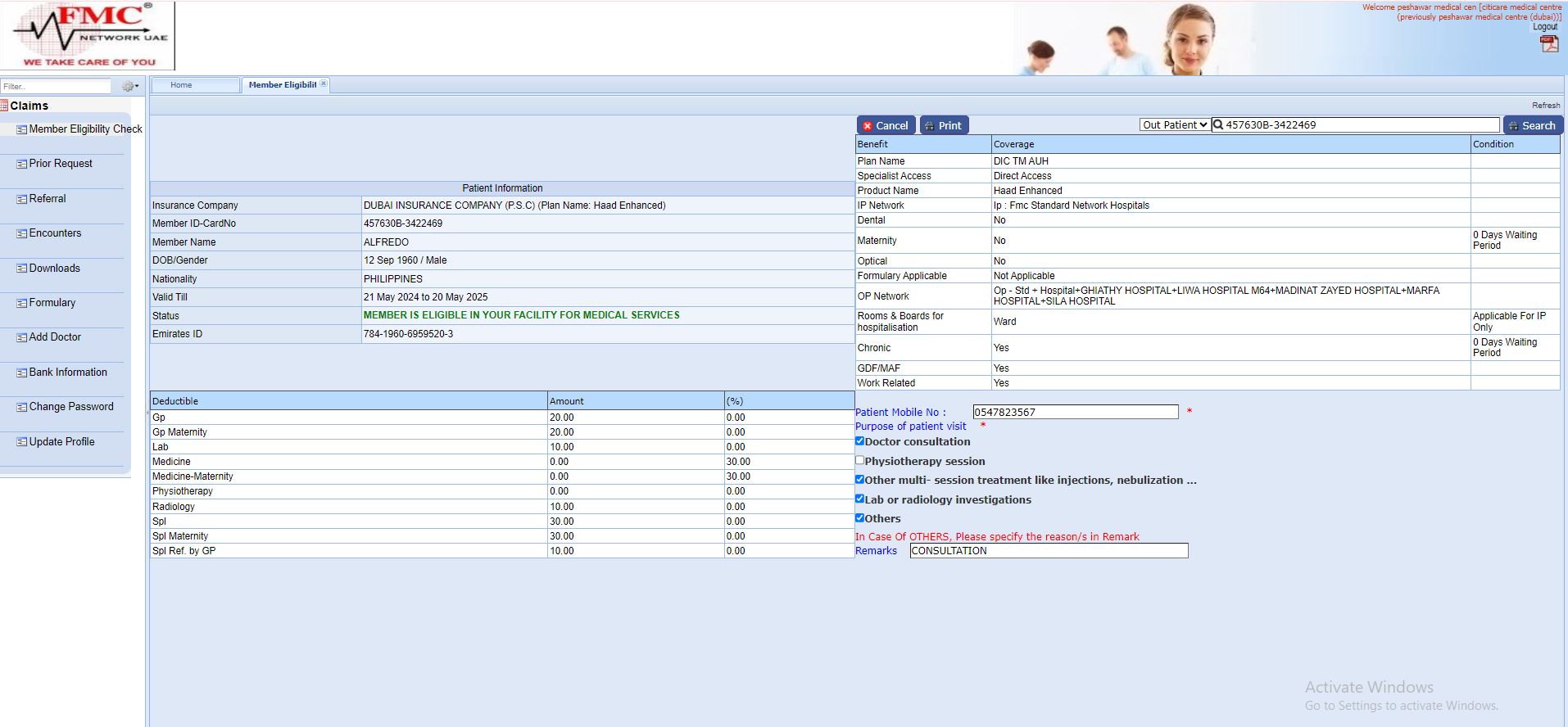The image size is (1568, 727).
Task: Enable the Physiotherapy session checkbox
Action: click(x=860, y=461)
